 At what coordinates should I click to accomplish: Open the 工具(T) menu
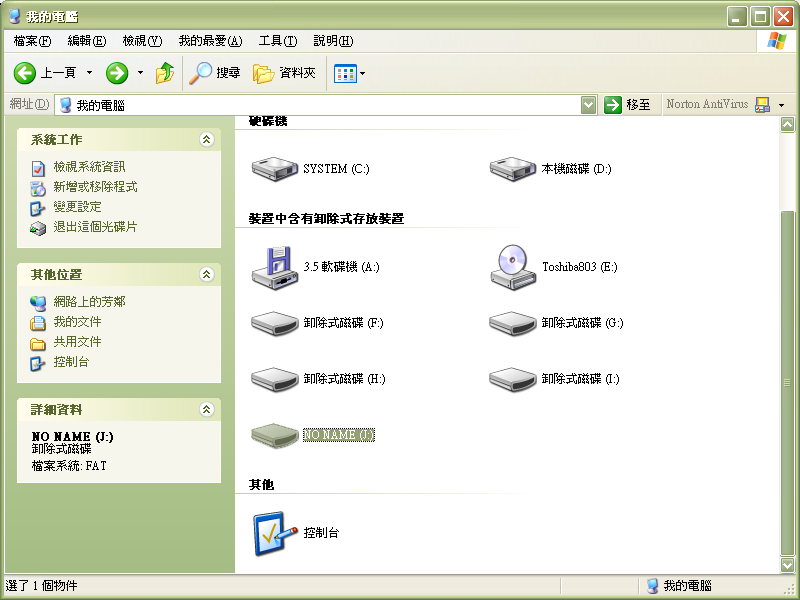click(x=278, y=41)
